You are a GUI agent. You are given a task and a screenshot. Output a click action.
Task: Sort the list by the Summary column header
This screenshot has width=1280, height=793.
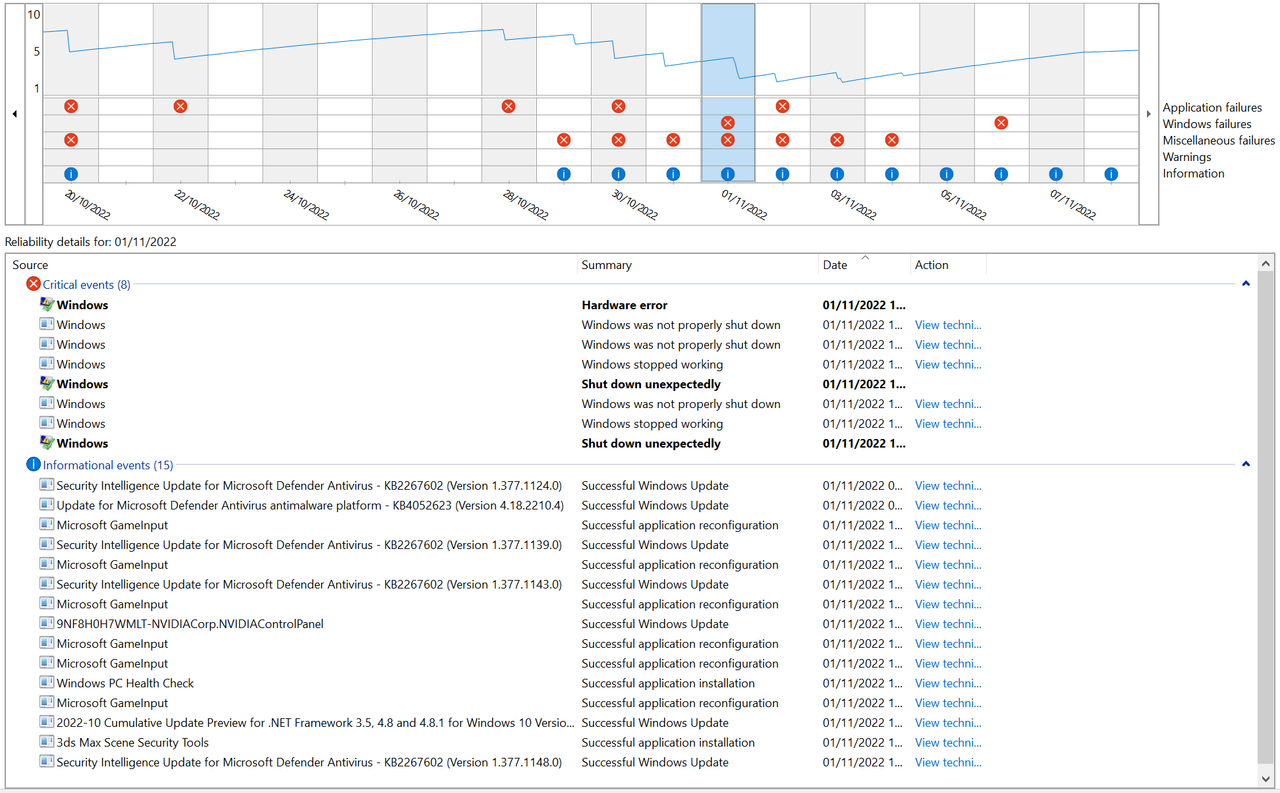tap(698, 265)
